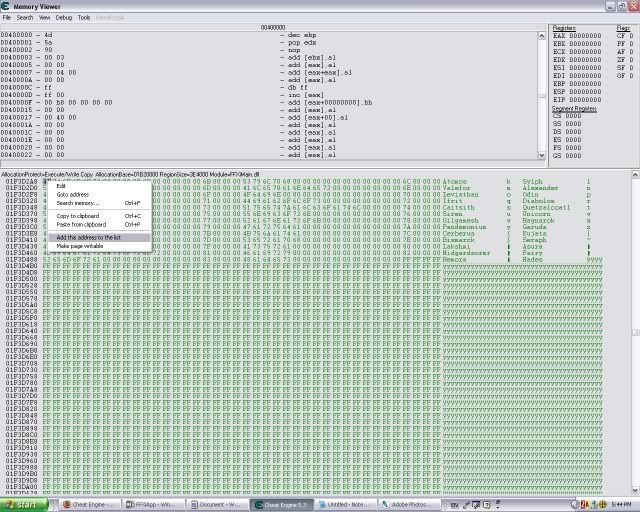Image resolution: width=640 pixels, height=512 pixels.
Task: Click the ESP register value
Action: [x=585, y=91]
